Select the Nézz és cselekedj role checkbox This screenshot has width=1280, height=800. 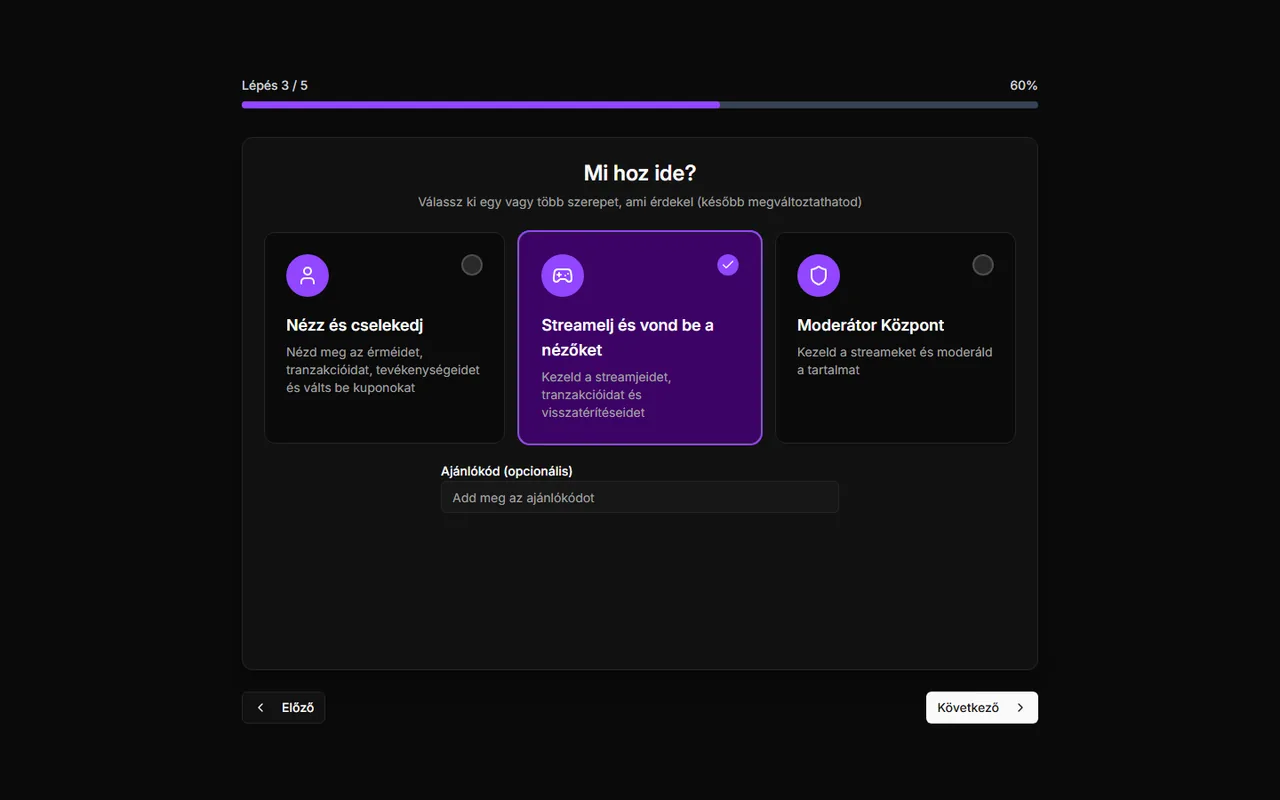click(472, 265)
